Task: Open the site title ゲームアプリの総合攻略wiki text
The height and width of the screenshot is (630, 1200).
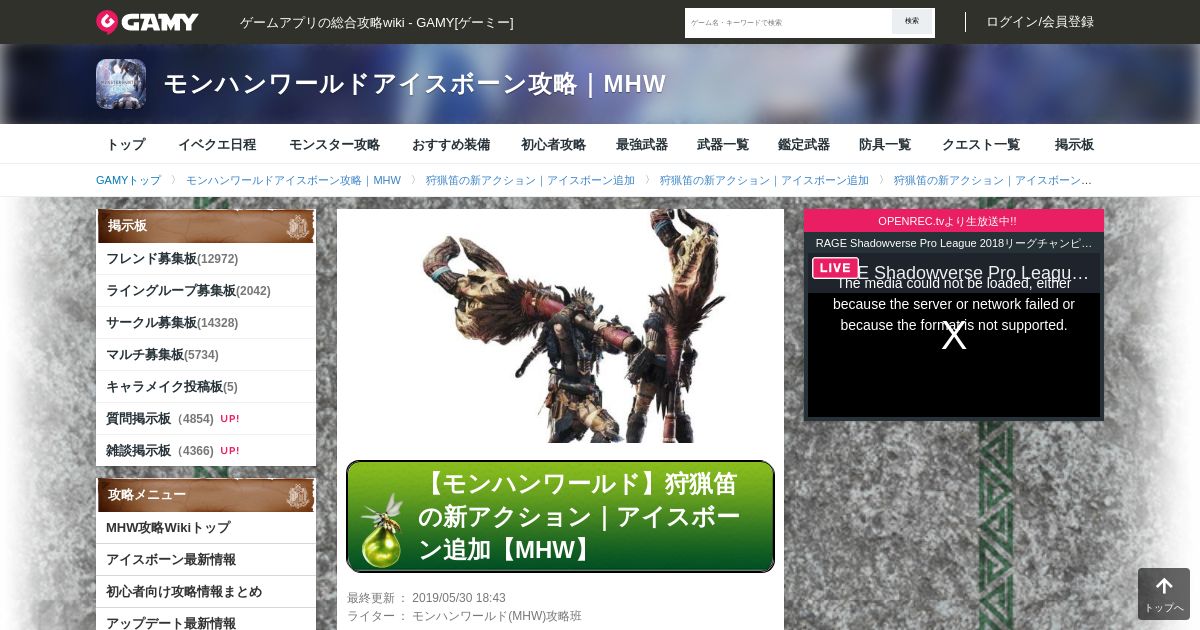Action: pos(377,22)
